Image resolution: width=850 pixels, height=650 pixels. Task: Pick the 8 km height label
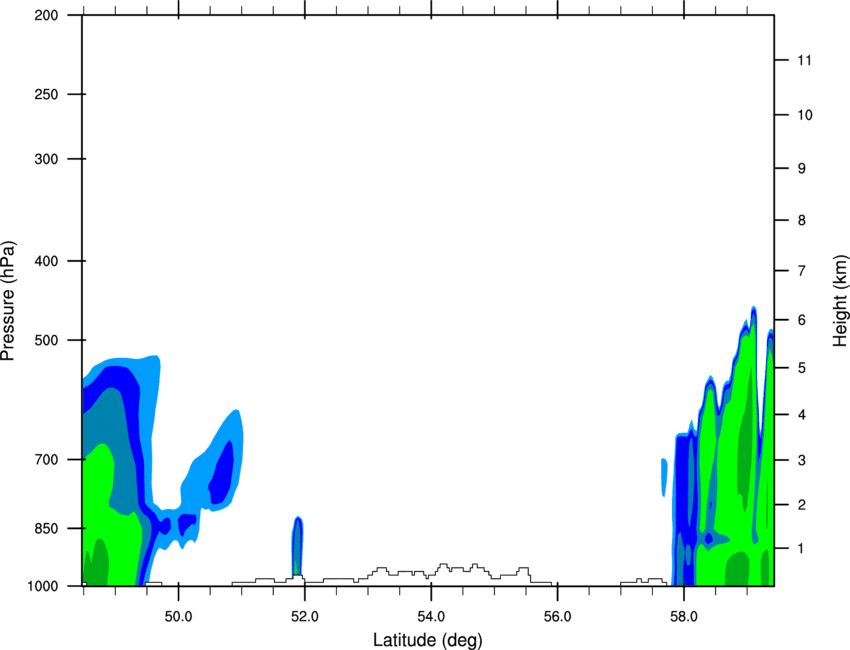tap(802, 220)
